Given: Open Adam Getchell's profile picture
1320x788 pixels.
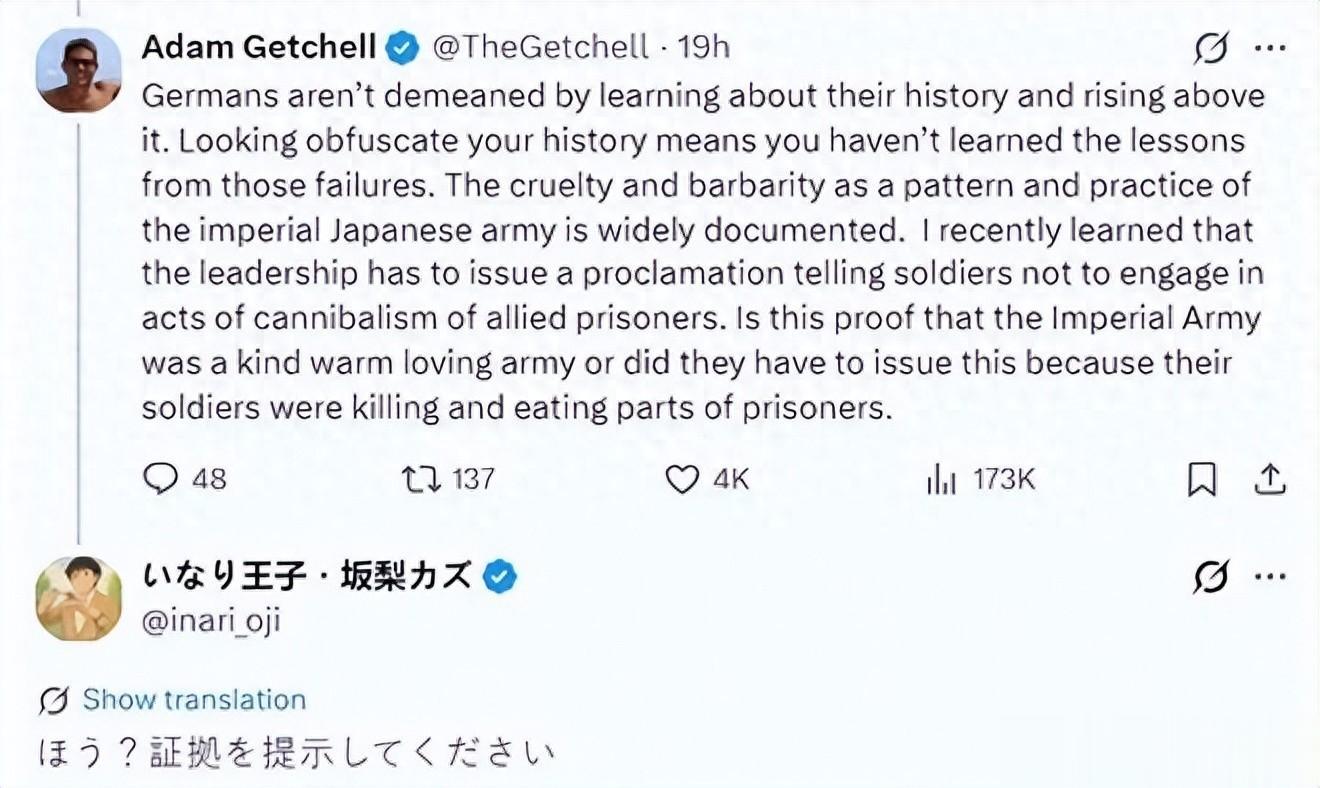Looking at the screenshot, I should point(79,70).
